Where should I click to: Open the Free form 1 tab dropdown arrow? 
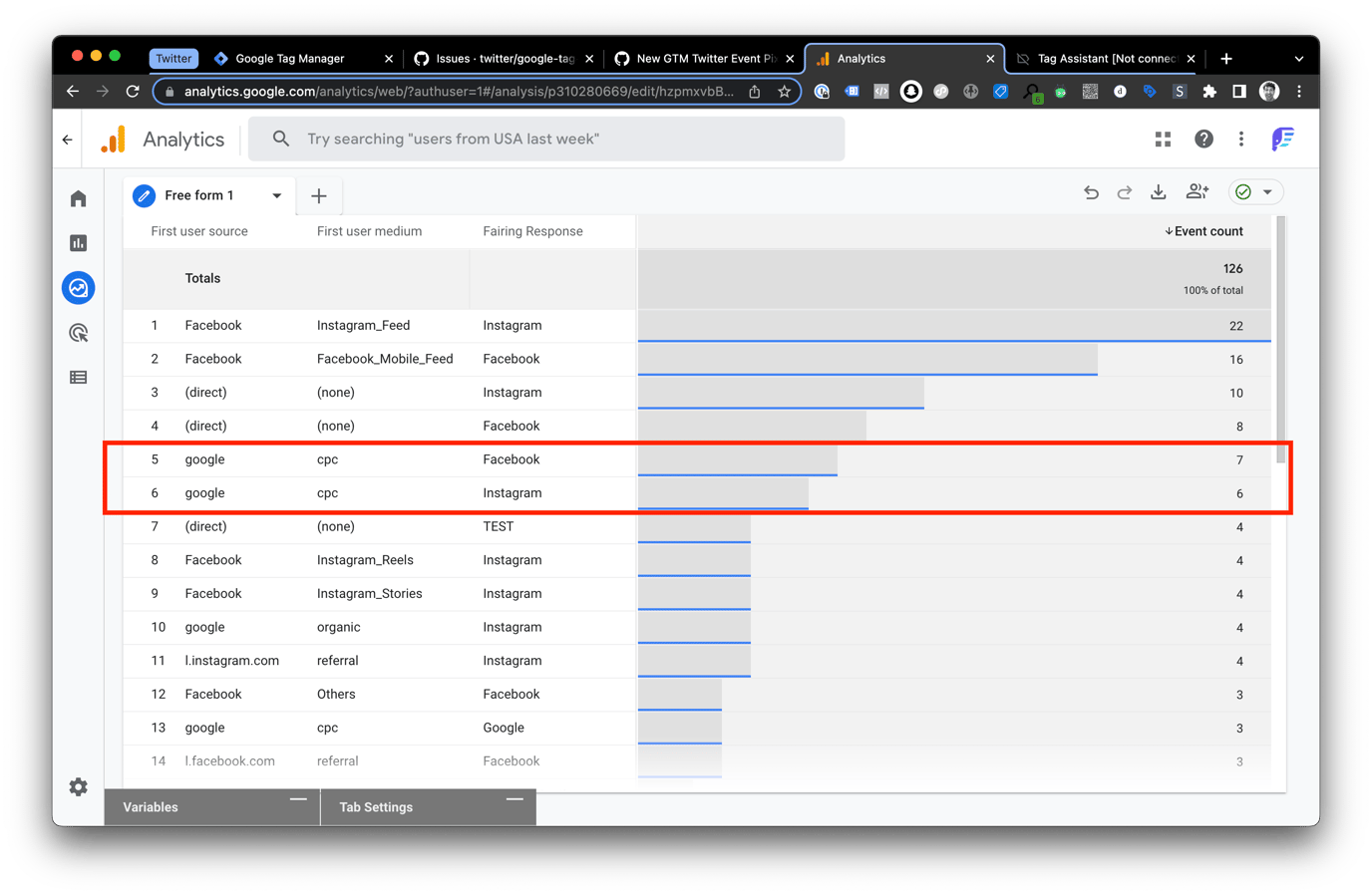pyautogui.click(x=277, y=196)
